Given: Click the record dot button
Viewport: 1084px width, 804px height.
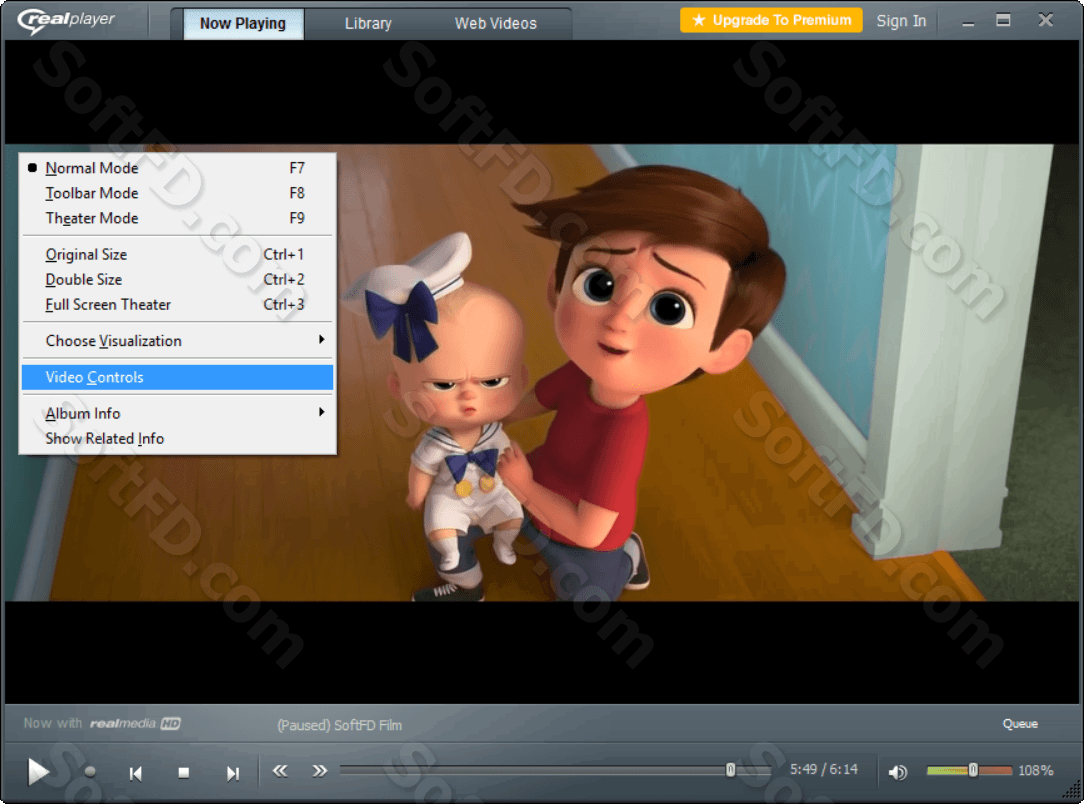Looking at the screenshot, I should [90, 772].
